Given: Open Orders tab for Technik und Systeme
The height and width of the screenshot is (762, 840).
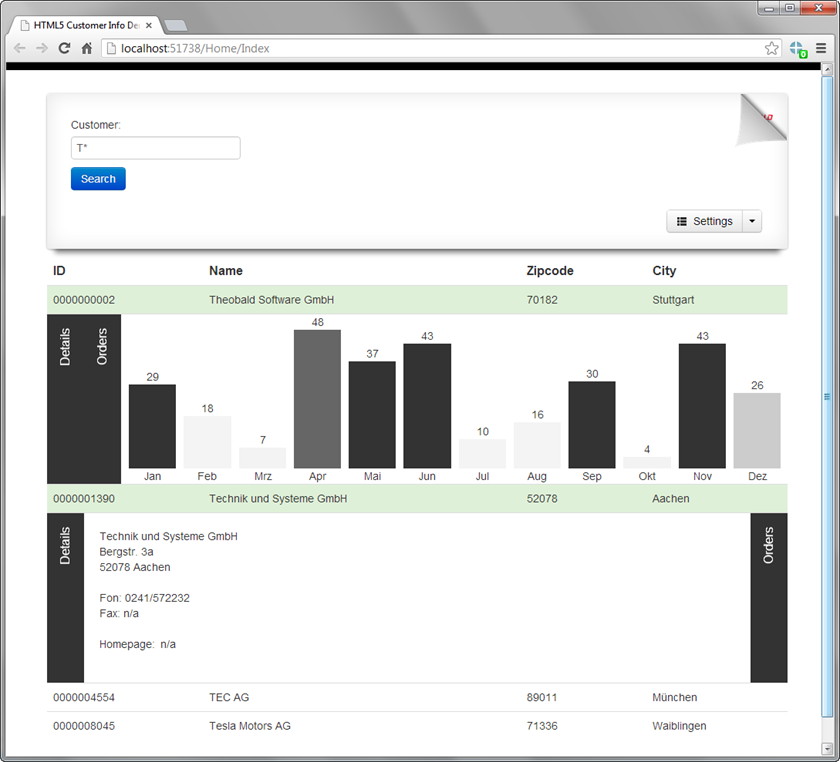Looking at the screenshot, I should tap(768, 546).
